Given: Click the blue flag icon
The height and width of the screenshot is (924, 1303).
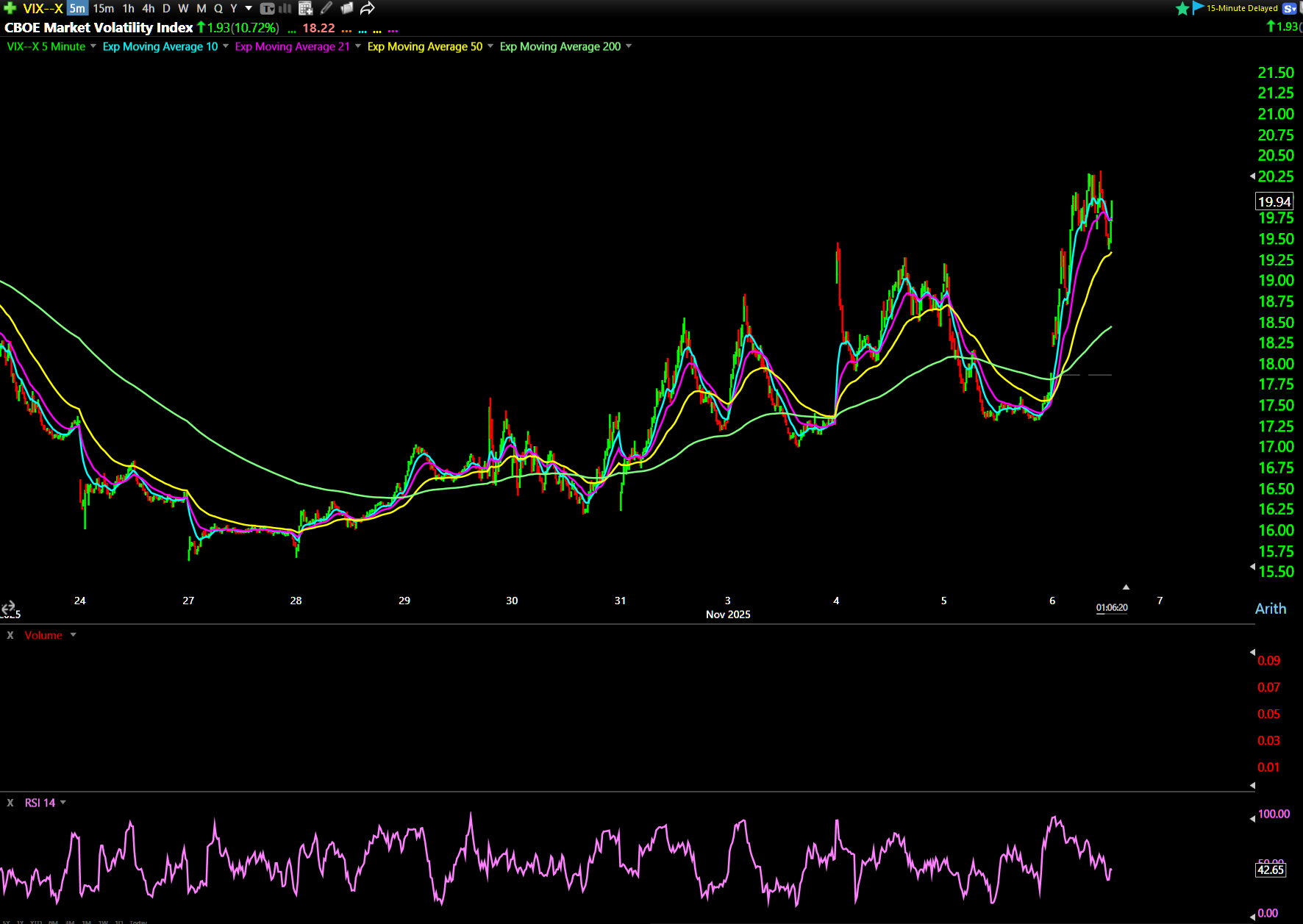Looking at the screenshot, I should click(x=1198, y=8).
